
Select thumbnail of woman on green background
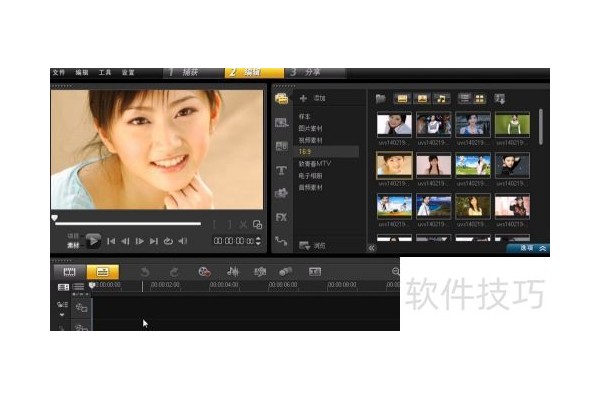click(512, 124)
